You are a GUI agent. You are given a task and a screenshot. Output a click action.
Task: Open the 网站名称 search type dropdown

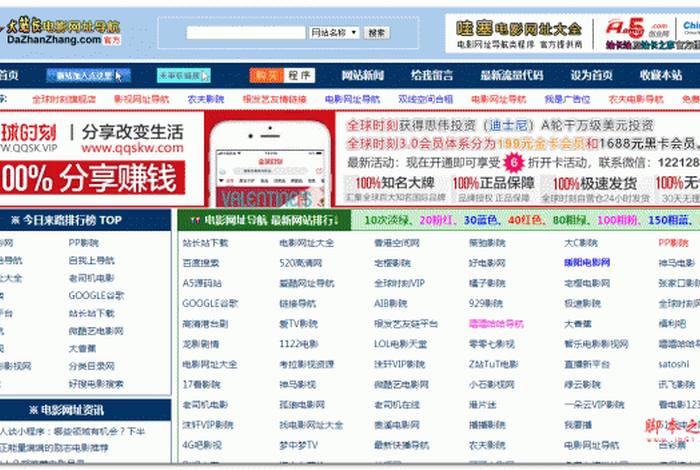tap(333, 33)
